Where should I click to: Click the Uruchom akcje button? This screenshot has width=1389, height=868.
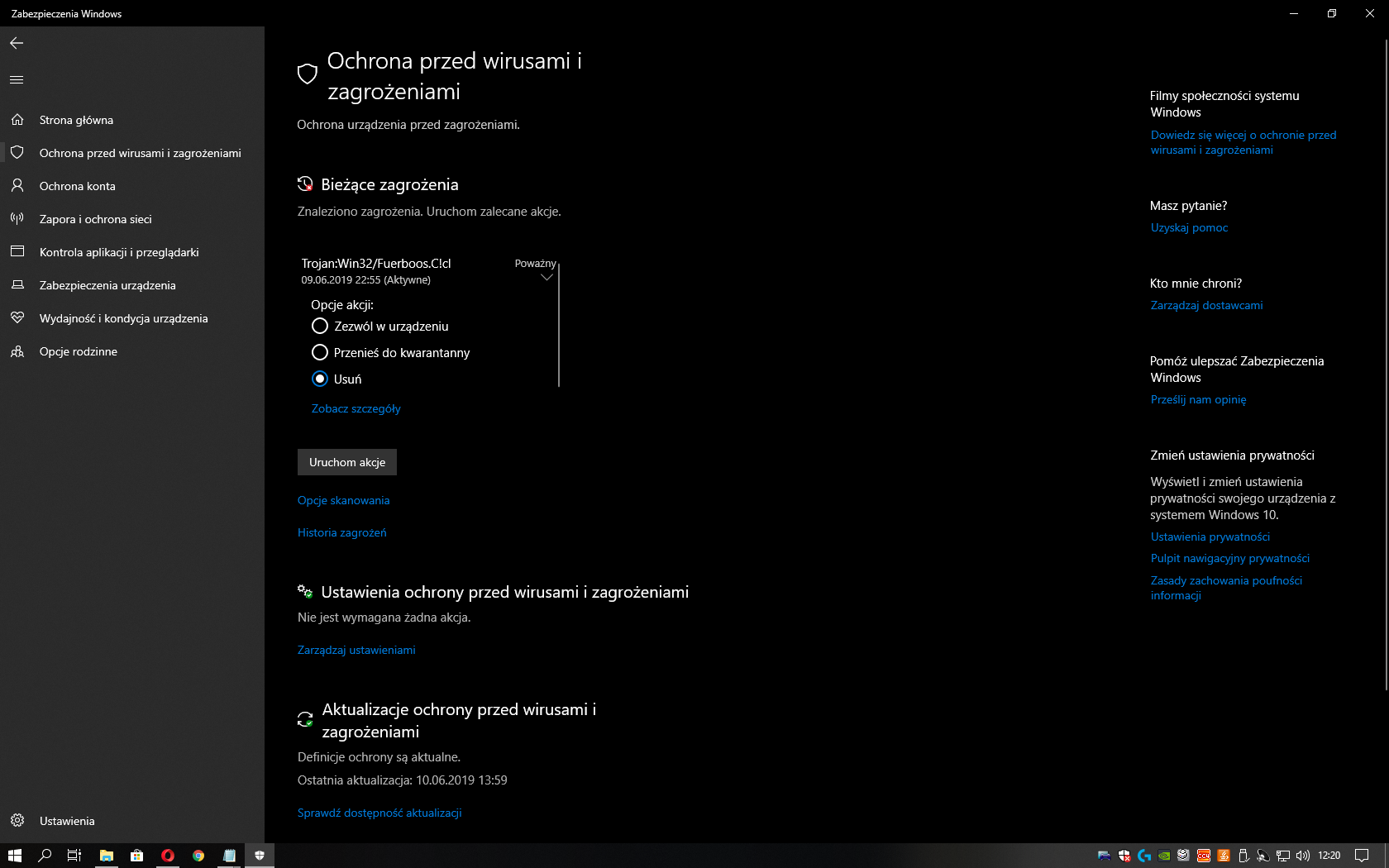[347, 462]
